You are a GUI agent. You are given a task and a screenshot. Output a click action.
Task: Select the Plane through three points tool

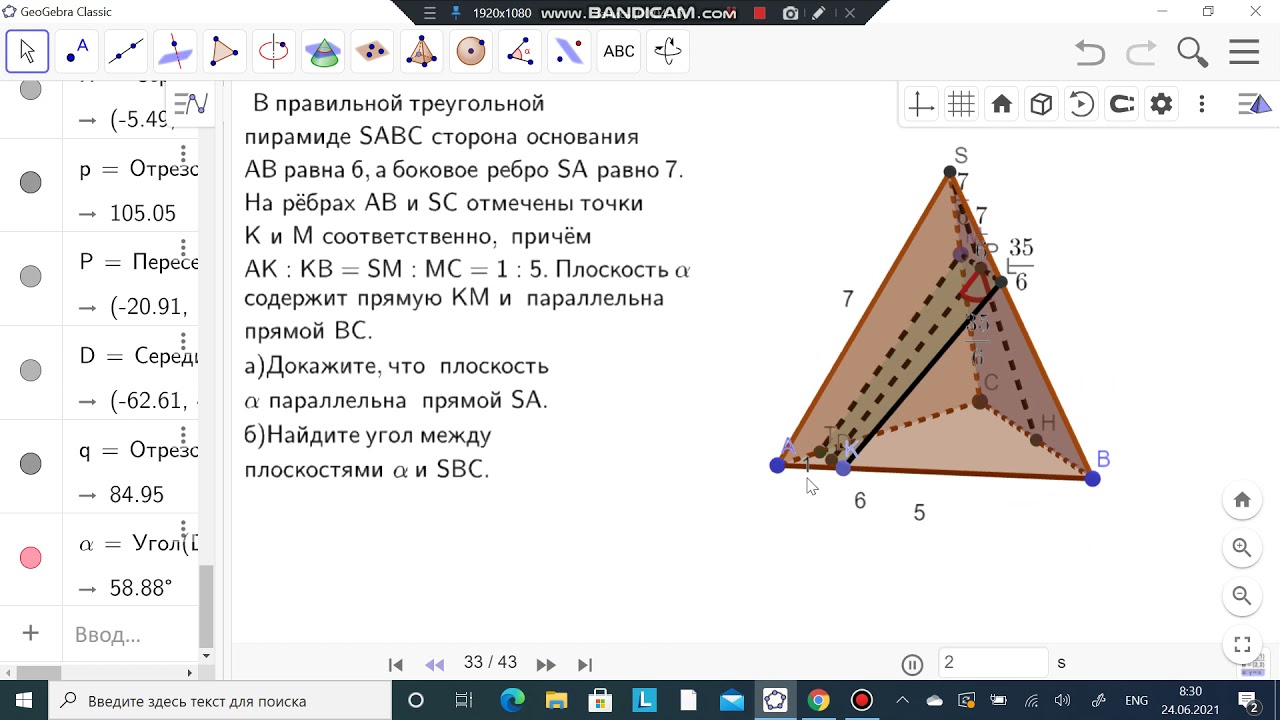[372, 51]
